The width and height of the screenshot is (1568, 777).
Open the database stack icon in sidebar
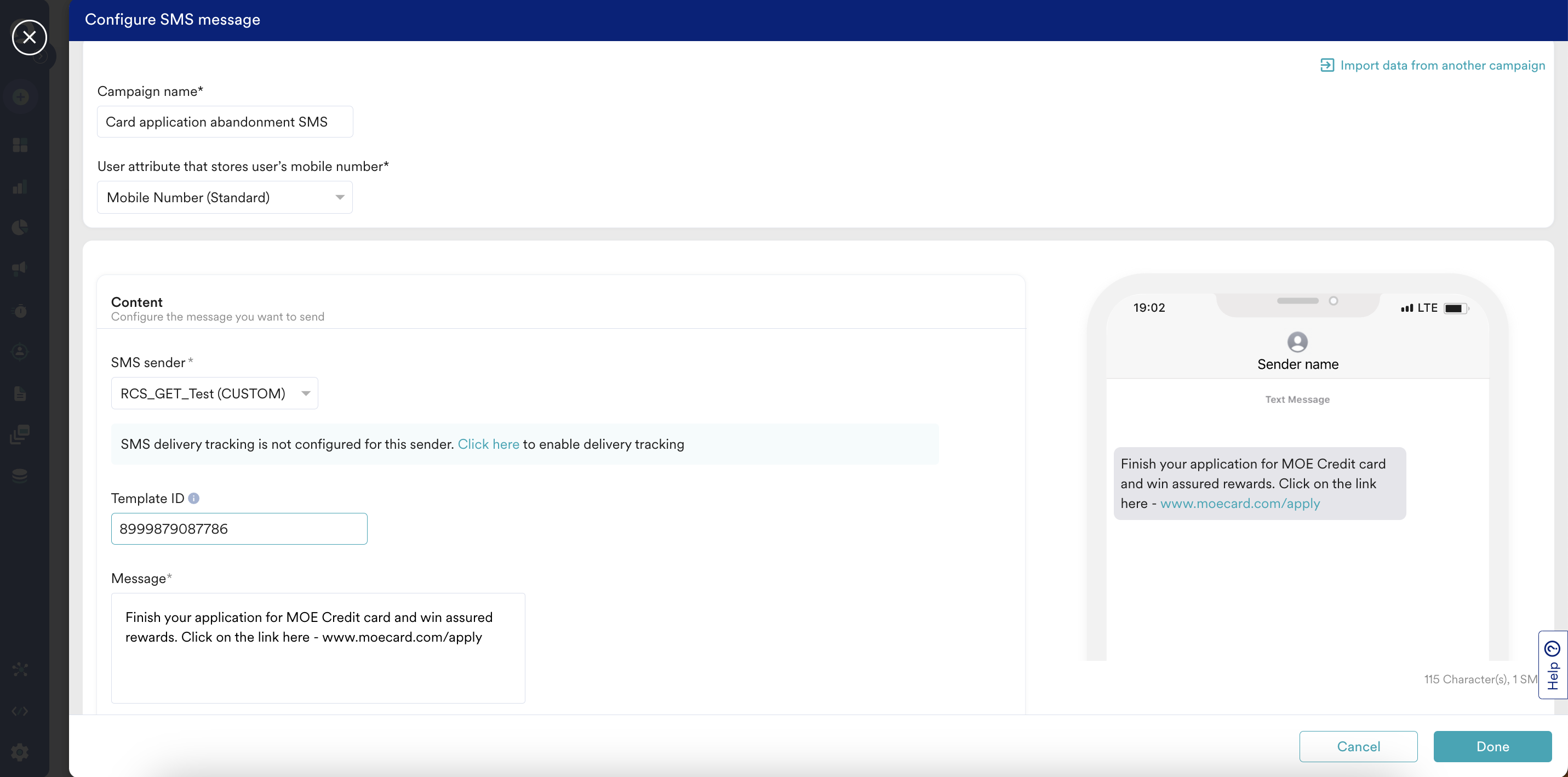(x=20, y=475)
